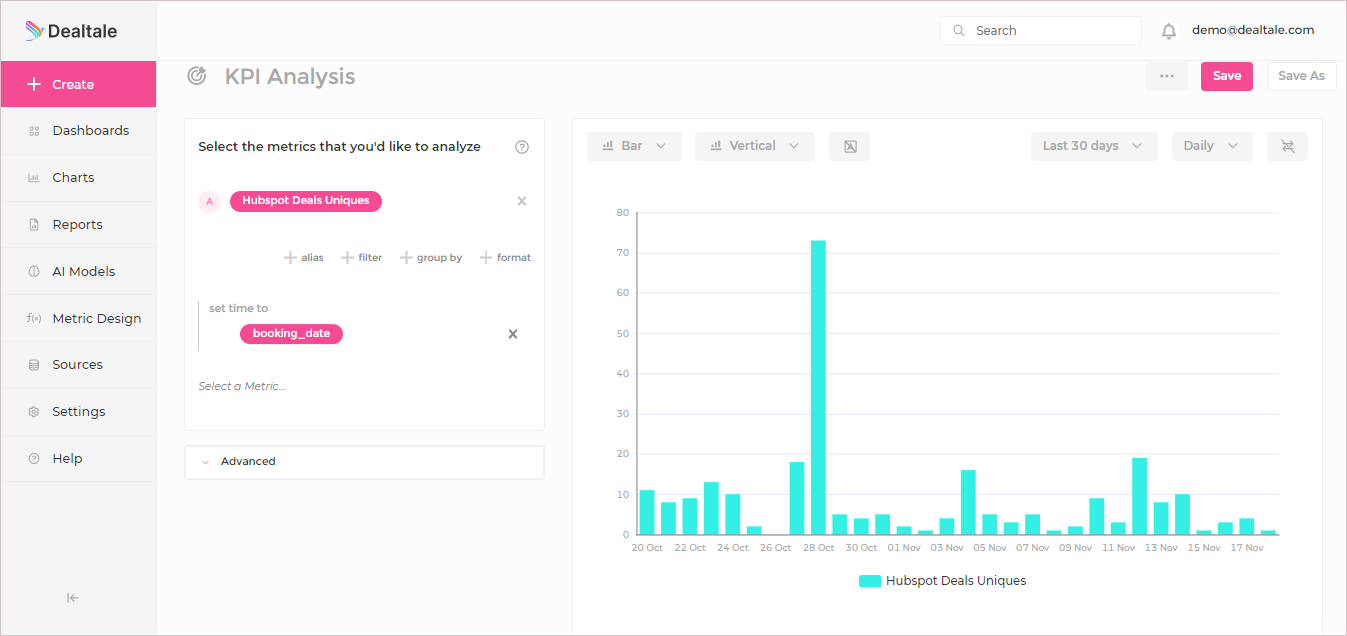
Task: Change the Last 30 days range
Action: (1094, 146)
